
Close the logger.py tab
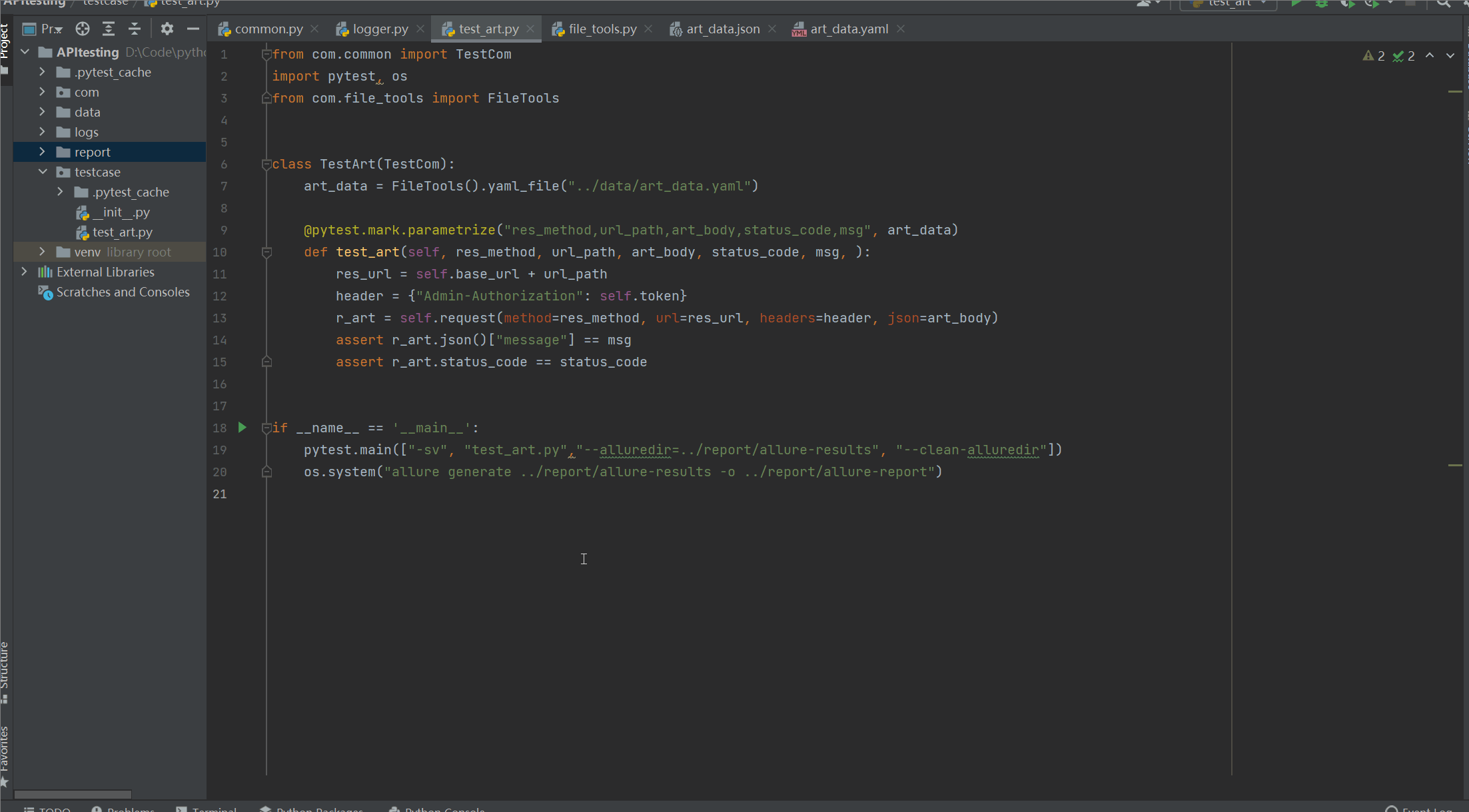point(420,29)
